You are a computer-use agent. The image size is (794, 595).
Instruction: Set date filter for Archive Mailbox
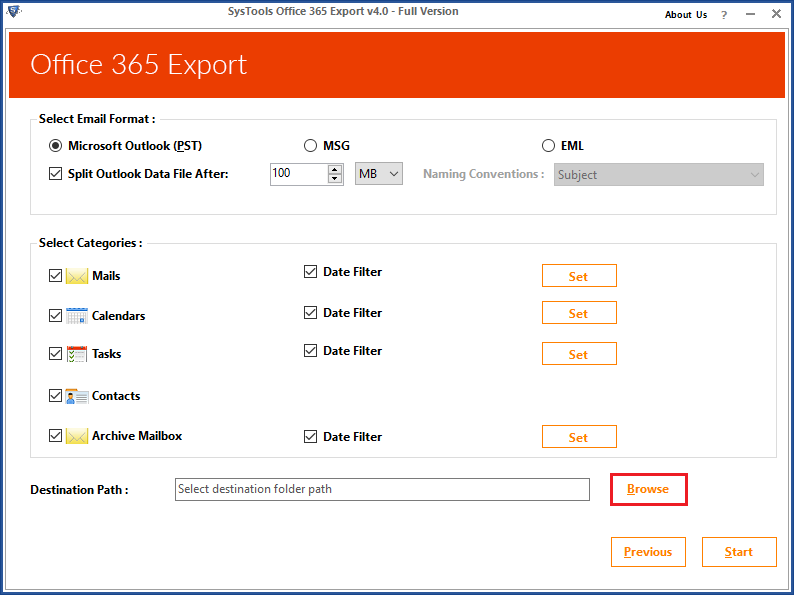click(579, 437)
